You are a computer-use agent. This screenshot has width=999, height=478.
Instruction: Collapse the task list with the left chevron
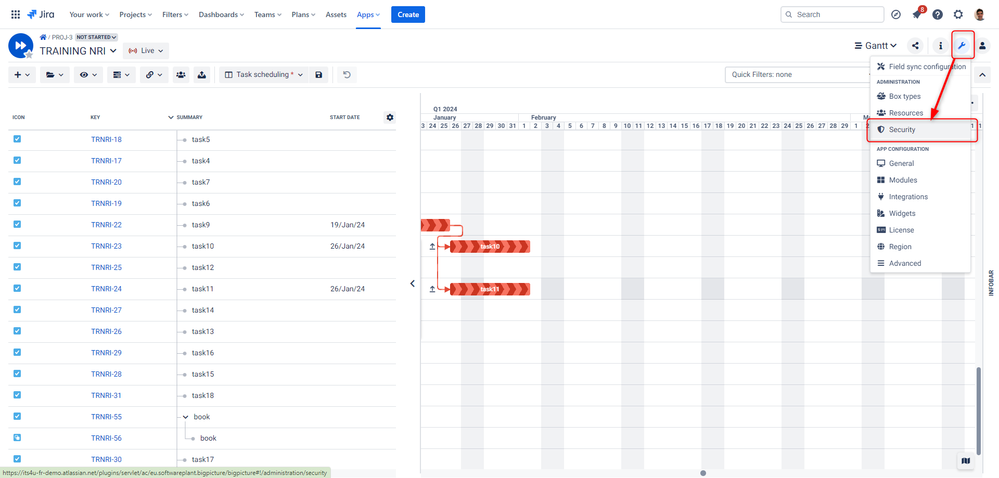pos(412,284)
